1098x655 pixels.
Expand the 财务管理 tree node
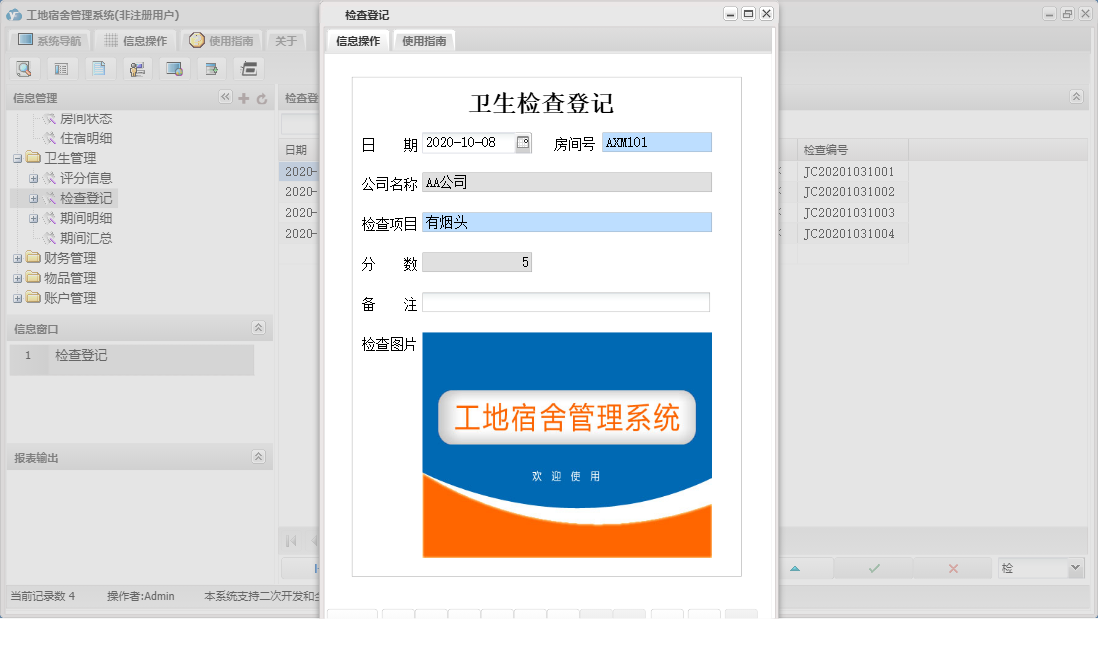[18, 258]
